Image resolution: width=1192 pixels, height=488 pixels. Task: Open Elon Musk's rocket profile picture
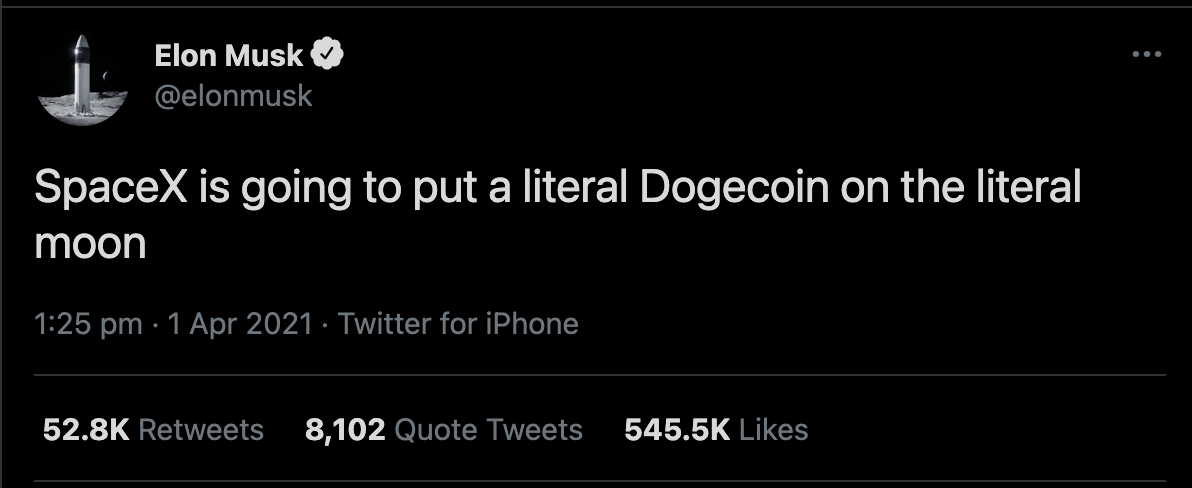79,77
